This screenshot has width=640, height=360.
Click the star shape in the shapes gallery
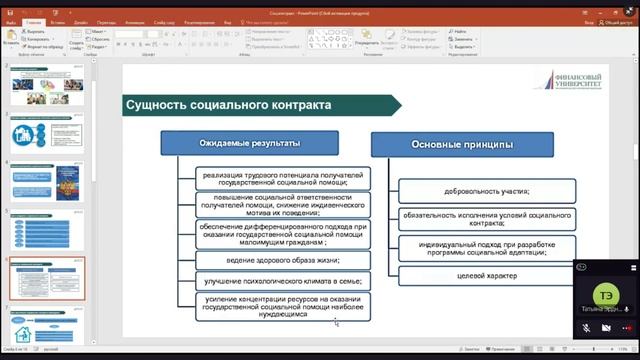(x=344, y=46)
